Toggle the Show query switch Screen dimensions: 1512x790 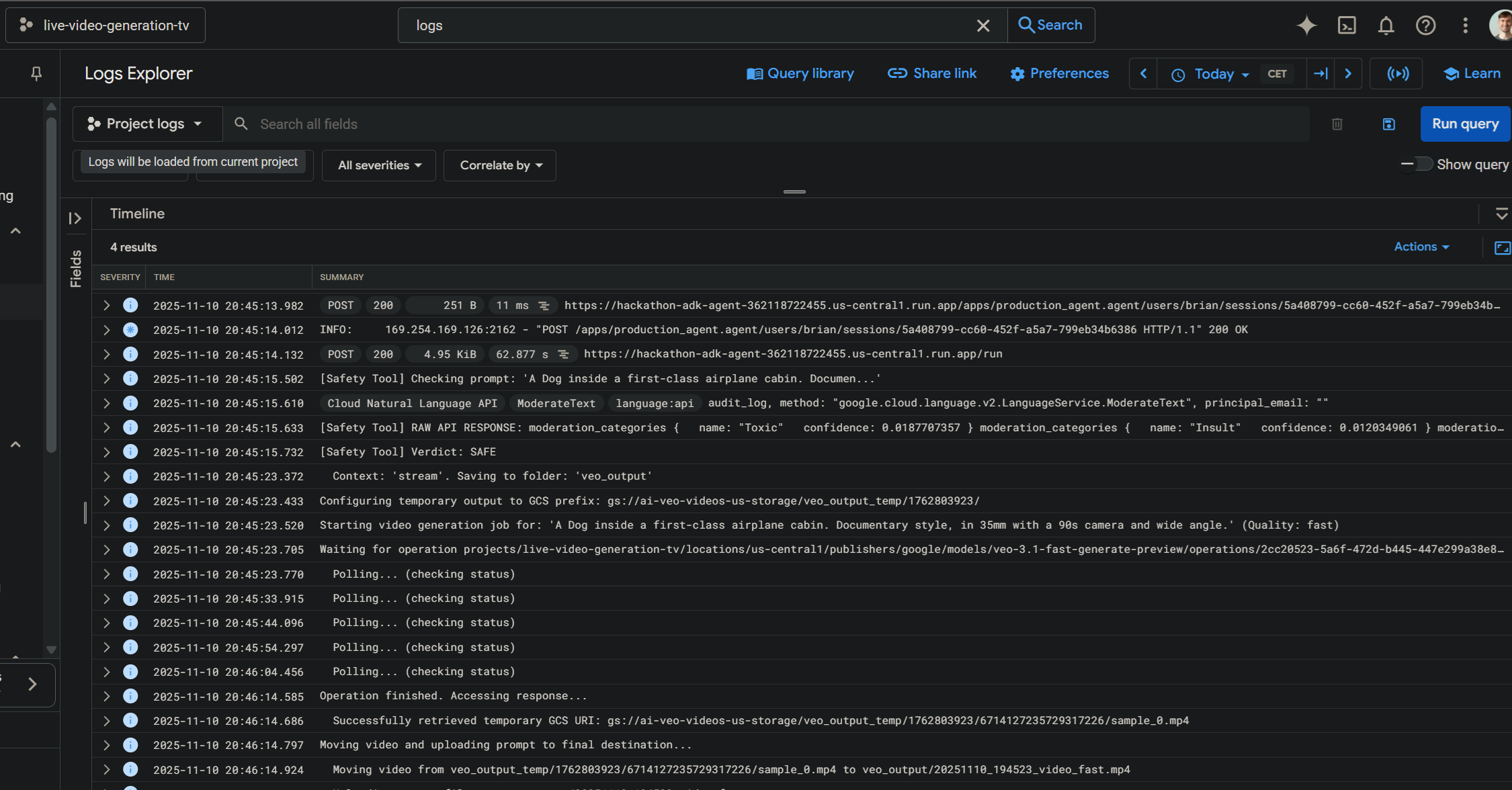point(1417,165)
